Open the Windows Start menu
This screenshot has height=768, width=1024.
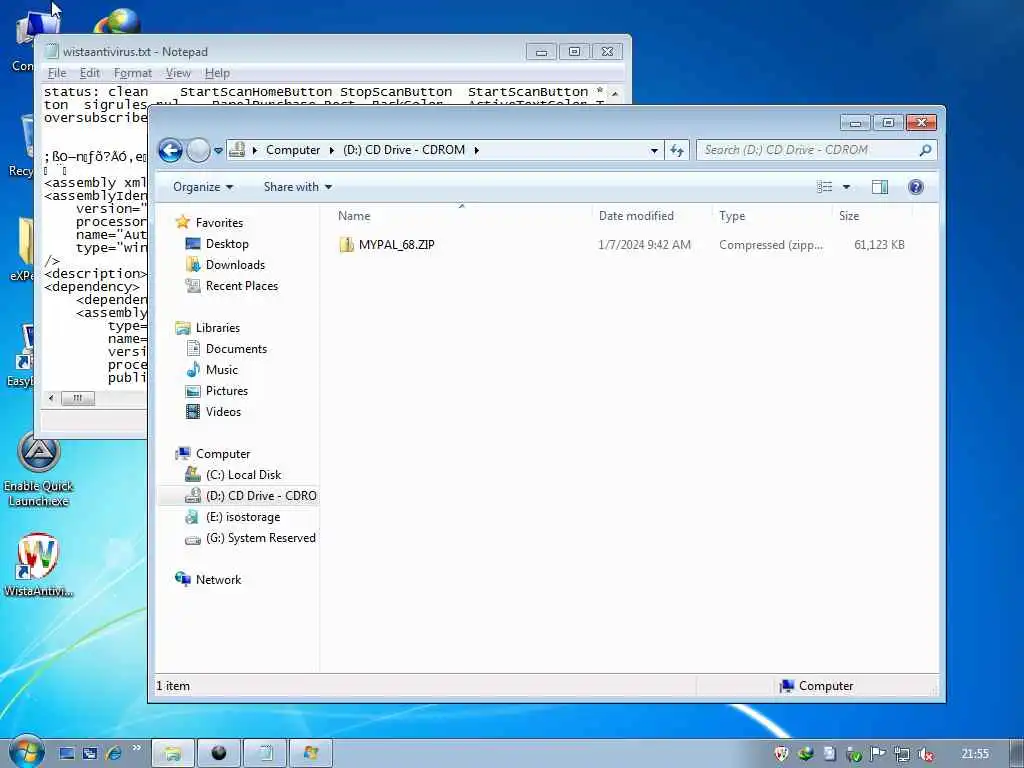point(26,752)
